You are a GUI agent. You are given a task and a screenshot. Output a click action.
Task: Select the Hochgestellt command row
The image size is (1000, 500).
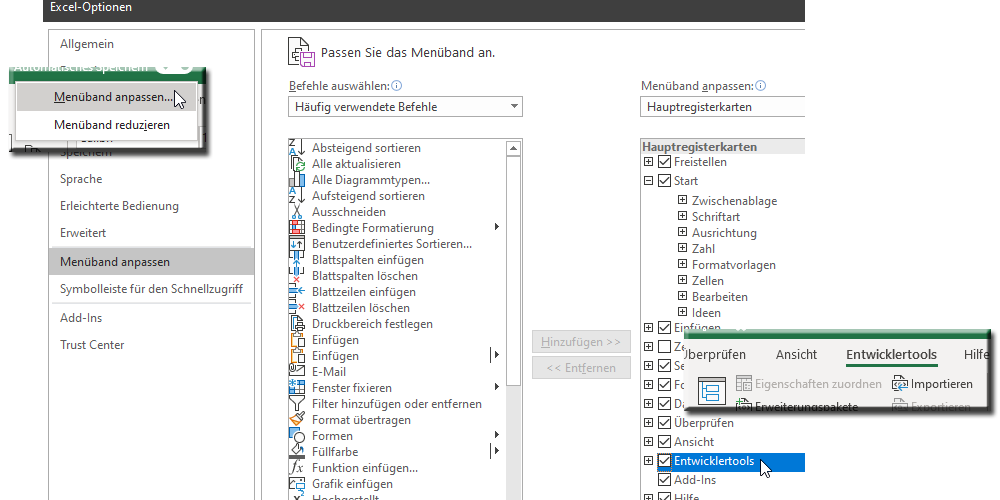(397, 497)
